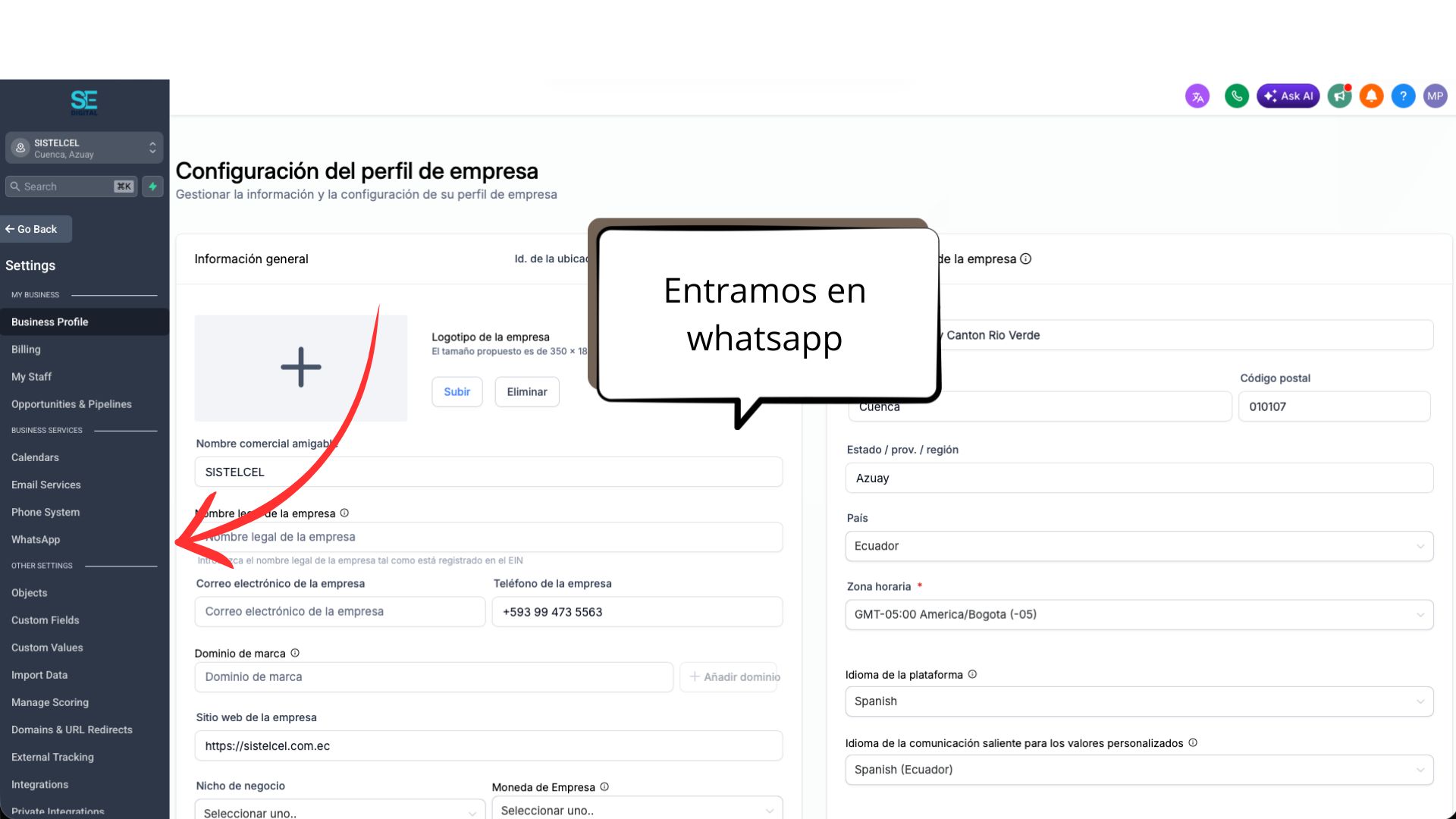Image resolution: width=1456 pixels, height=819 pixels.
Task: Expand the SISTELCEL account switcher
Action: coord(84,148)
